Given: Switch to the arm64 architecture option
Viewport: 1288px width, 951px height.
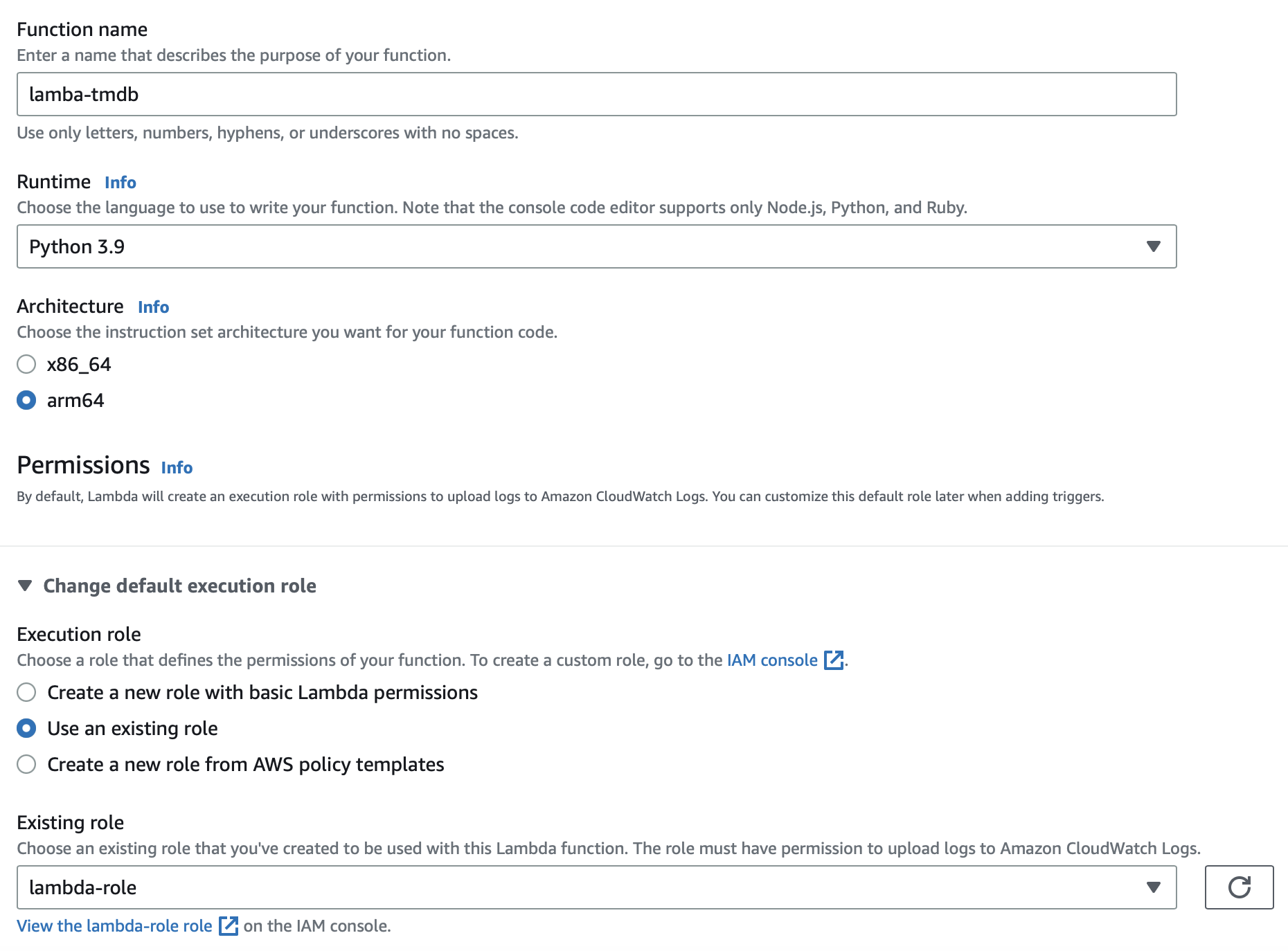Looking at the screenshot, I should tap(26, 399).
